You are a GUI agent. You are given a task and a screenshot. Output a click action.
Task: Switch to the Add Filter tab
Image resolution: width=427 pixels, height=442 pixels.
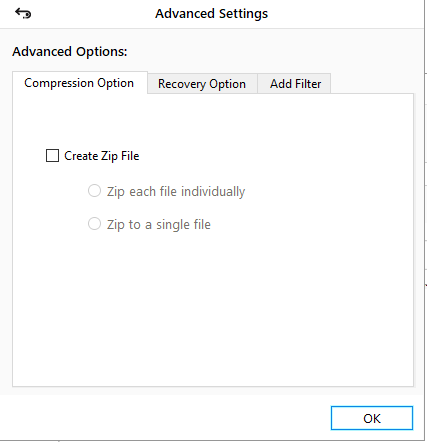click(295, 84)
